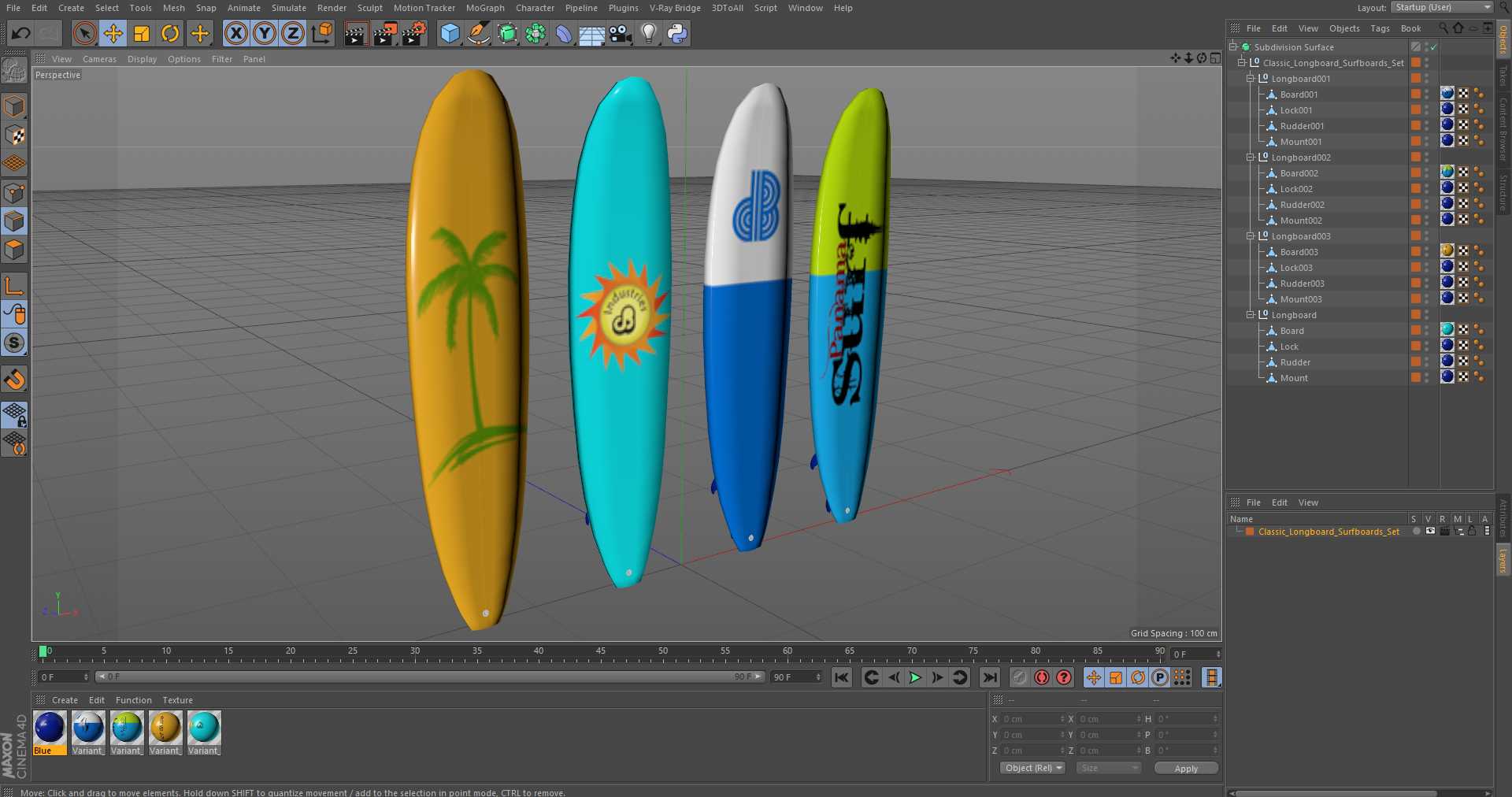Toggle Snap enable icon in left toolbar
Viewport: 1512px width, 797px height.
14,380
